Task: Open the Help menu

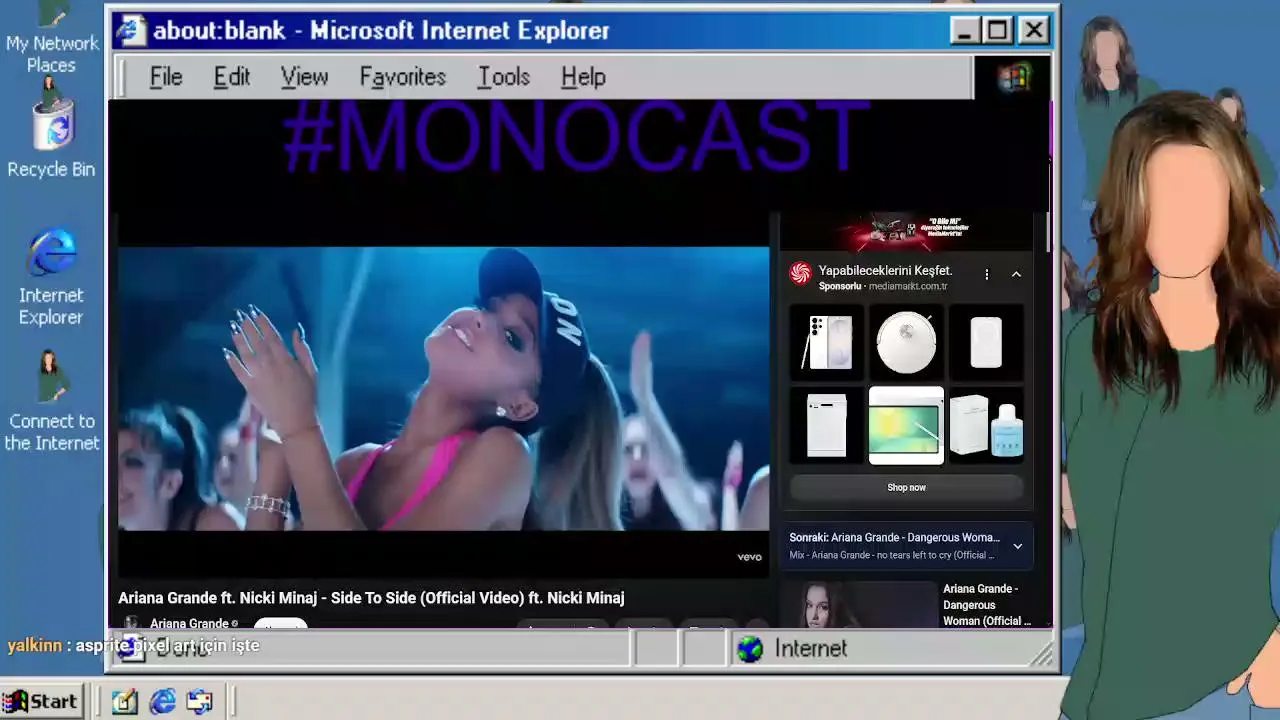Action: pyautogui.click(x=583, y=77)
